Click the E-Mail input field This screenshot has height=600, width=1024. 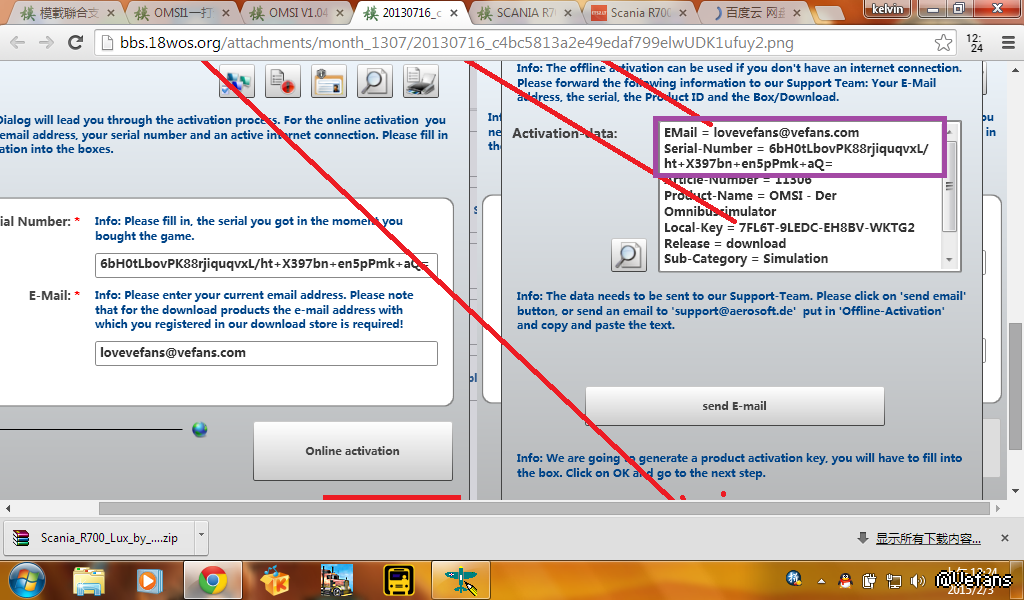click(x=266, y=353)
